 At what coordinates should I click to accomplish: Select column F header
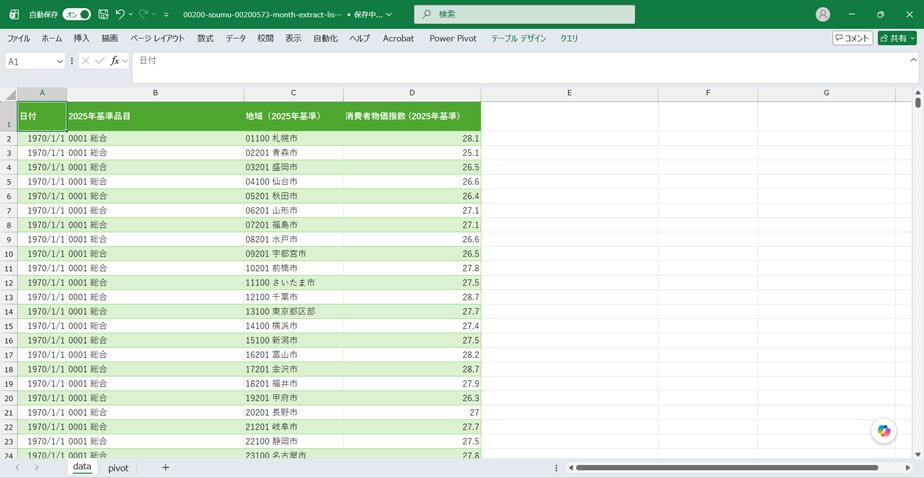(x=708, y=93)
